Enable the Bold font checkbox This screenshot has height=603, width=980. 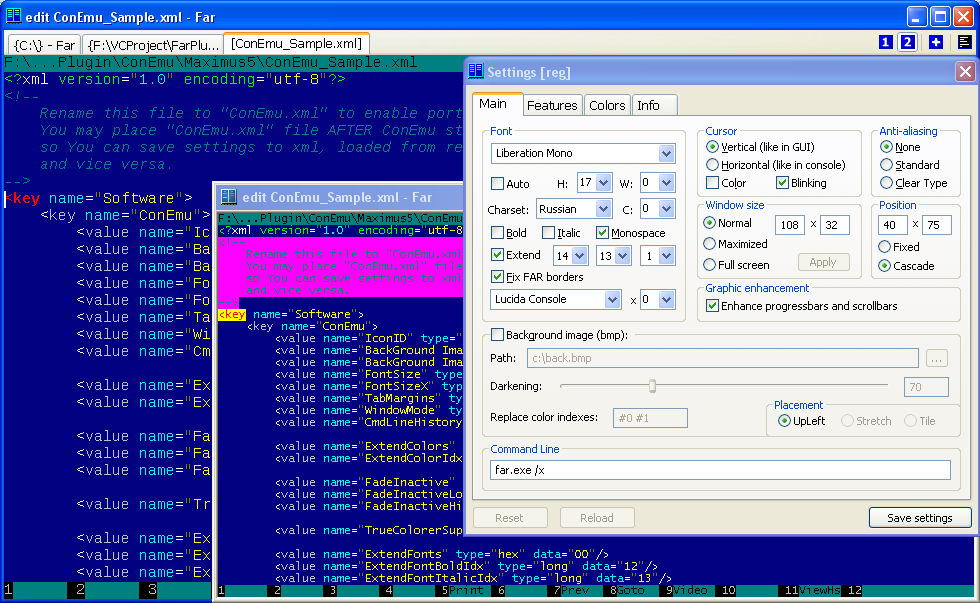pyautogui.click(x=498, y=233)
